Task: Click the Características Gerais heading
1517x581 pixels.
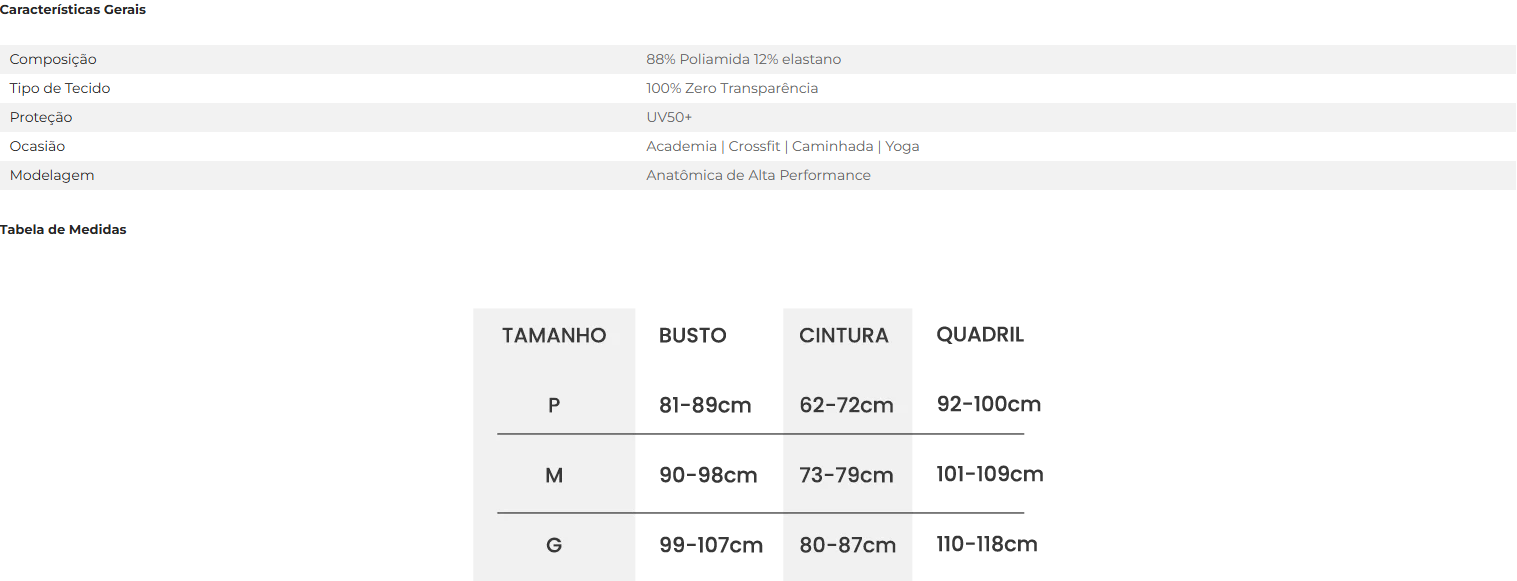Action: coord(73,10)
